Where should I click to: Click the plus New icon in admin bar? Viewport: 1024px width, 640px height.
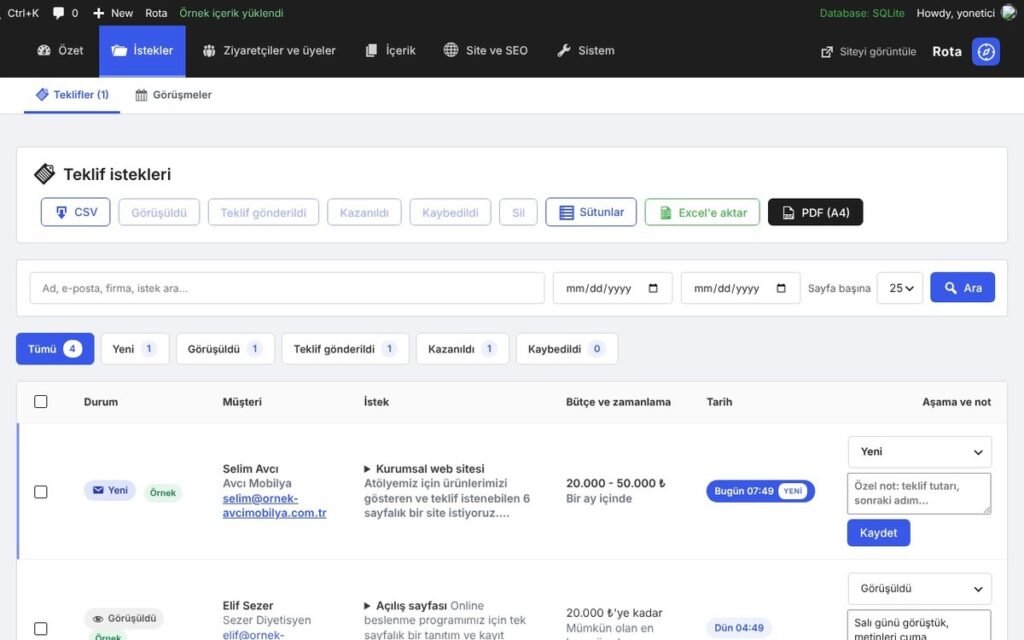(x=99, y=13)
